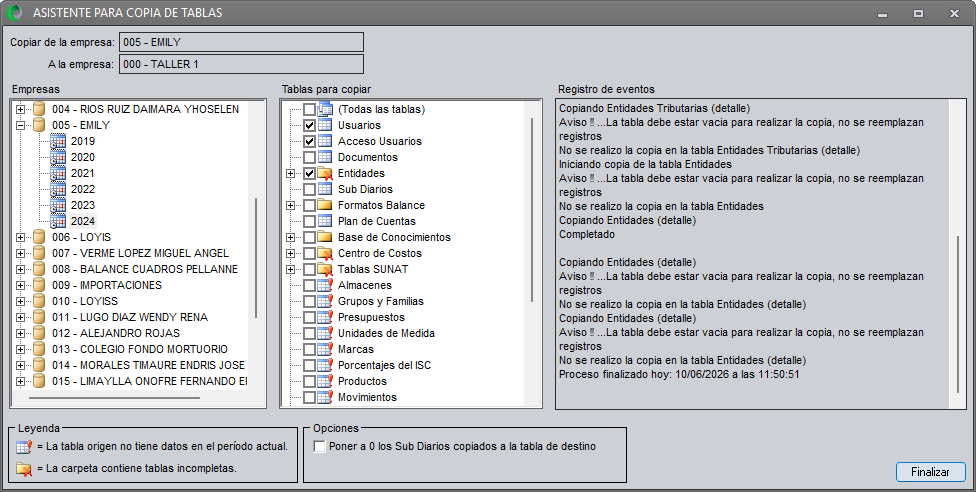
Task: Select the Marcas table row
Action: point(355,349)
